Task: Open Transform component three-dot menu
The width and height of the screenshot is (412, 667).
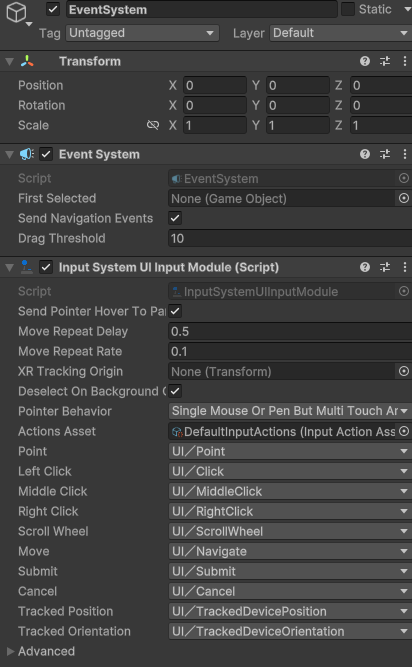Action: coord(404,61)
